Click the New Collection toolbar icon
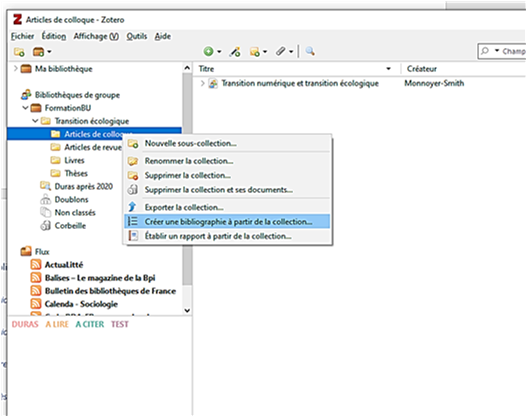Image resolution: width=526 pixels, height=416 pixels. [x=19, y=52]
